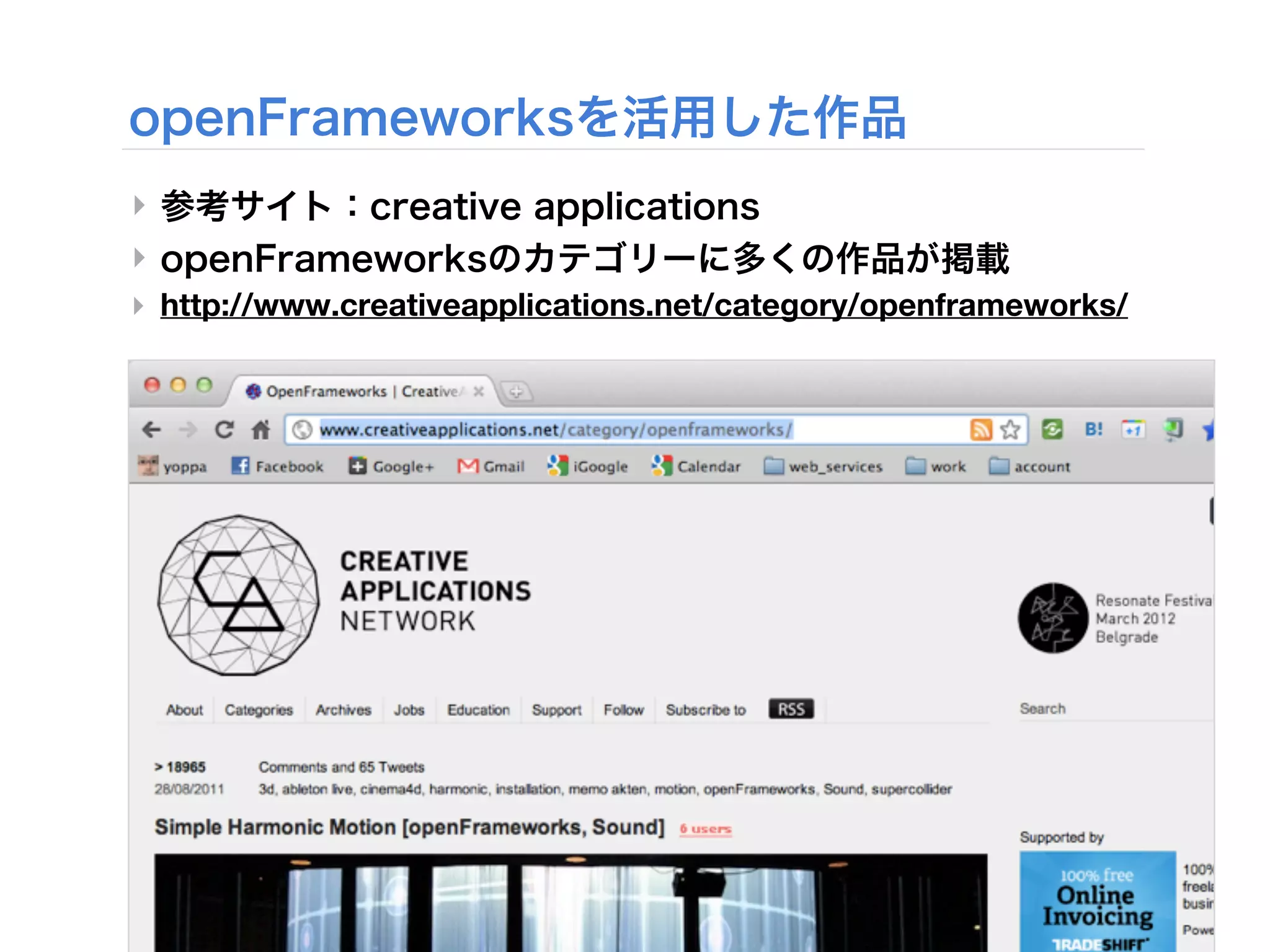Expand the work bookmark folder

(935, 466)
